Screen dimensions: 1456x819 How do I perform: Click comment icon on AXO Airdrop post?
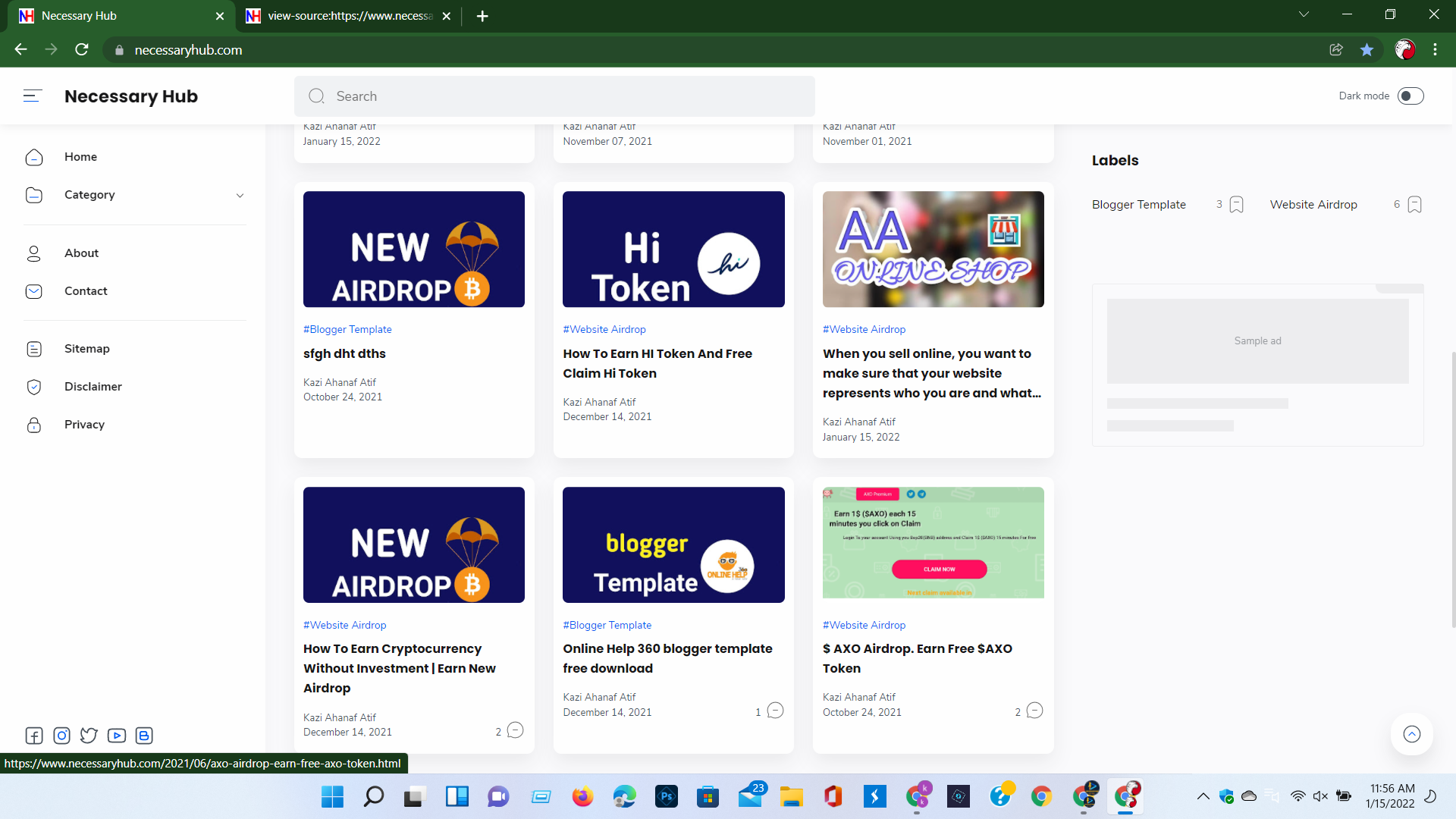pos(1034,711)
